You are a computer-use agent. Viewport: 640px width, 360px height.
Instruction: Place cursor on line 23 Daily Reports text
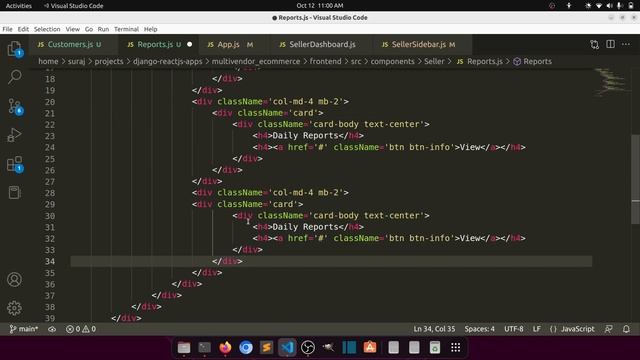306,136
